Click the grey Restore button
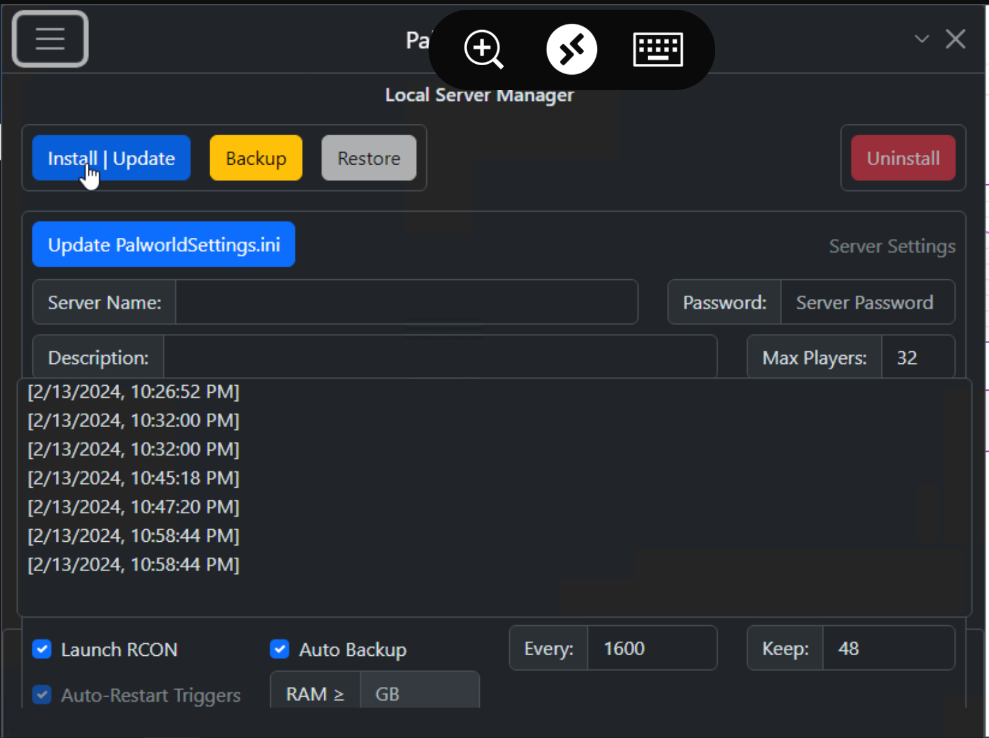The width and height of the screenshot is (989, 738). click(x=368, y=158)
